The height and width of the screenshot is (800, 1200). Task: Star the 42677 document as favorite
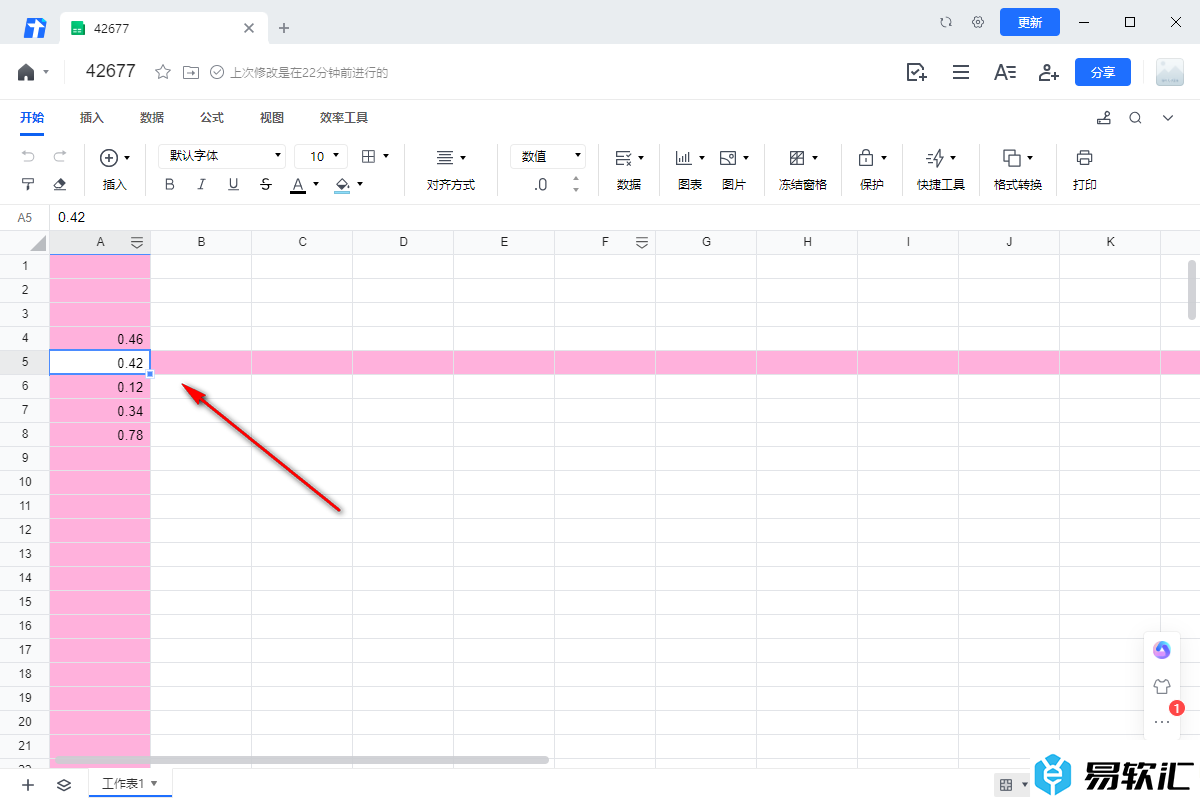(163, 72)
